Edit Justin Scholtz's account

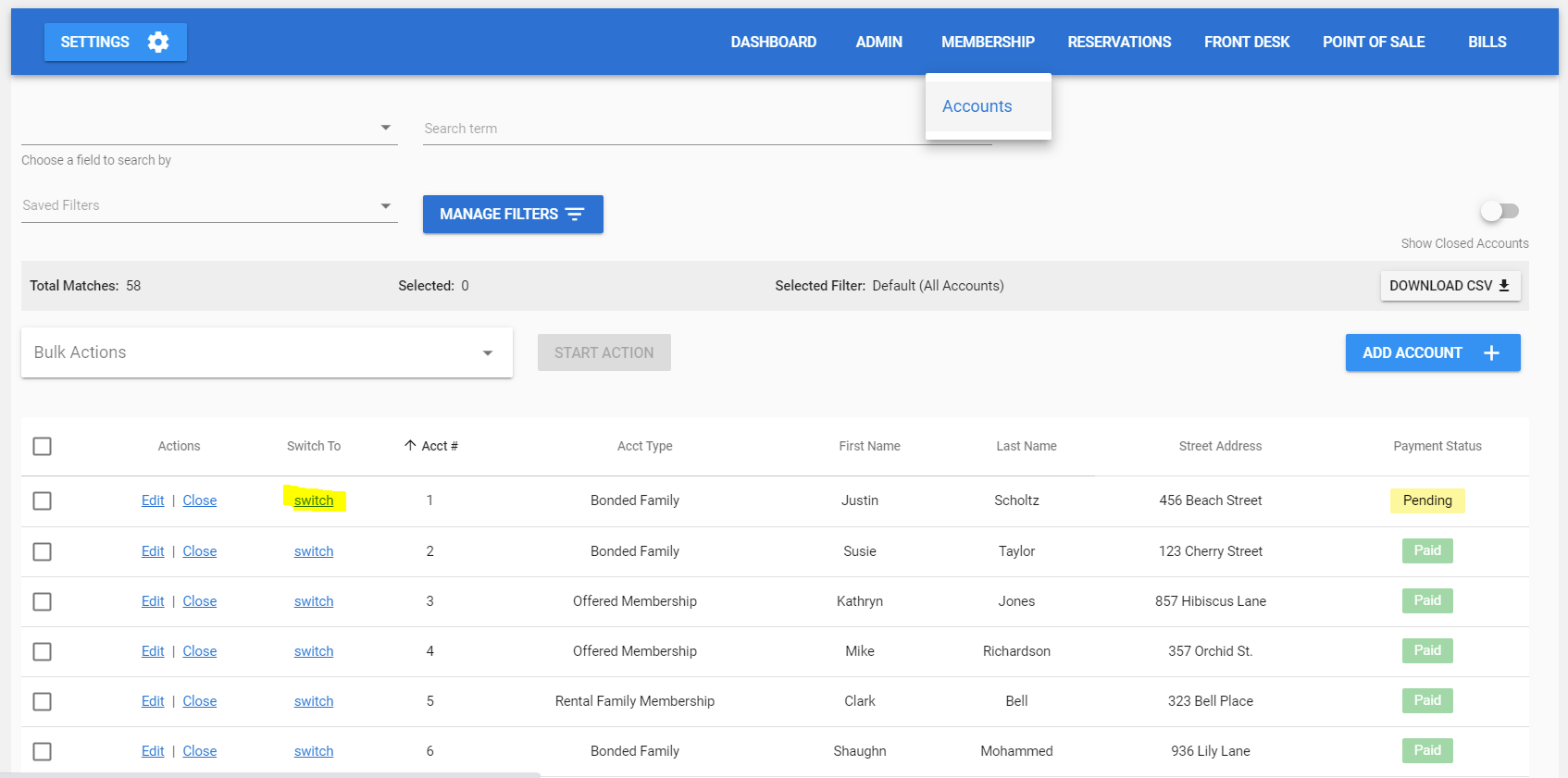[153, 500]
